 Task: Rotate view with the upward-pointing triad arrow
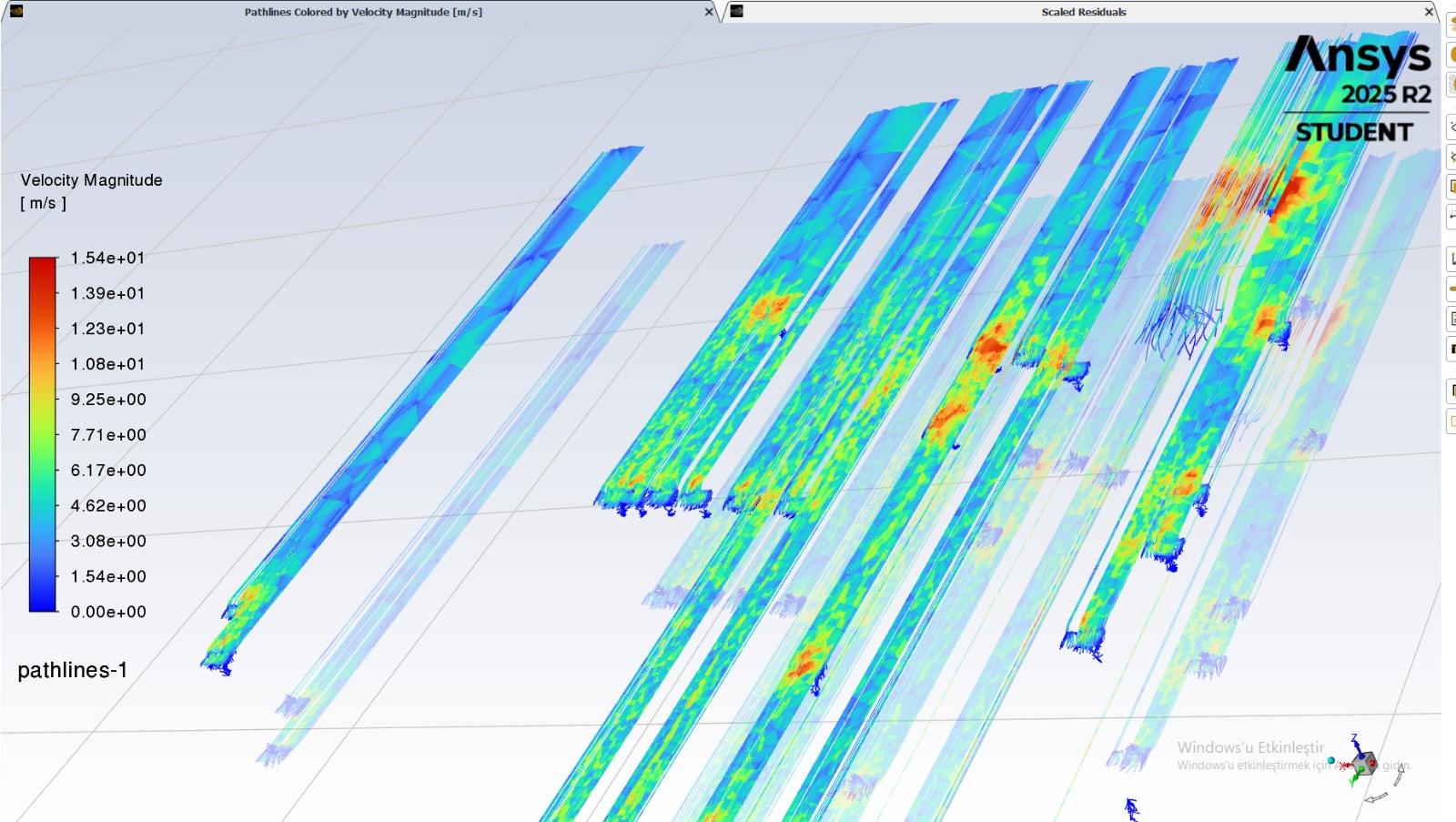[1399, 775]
